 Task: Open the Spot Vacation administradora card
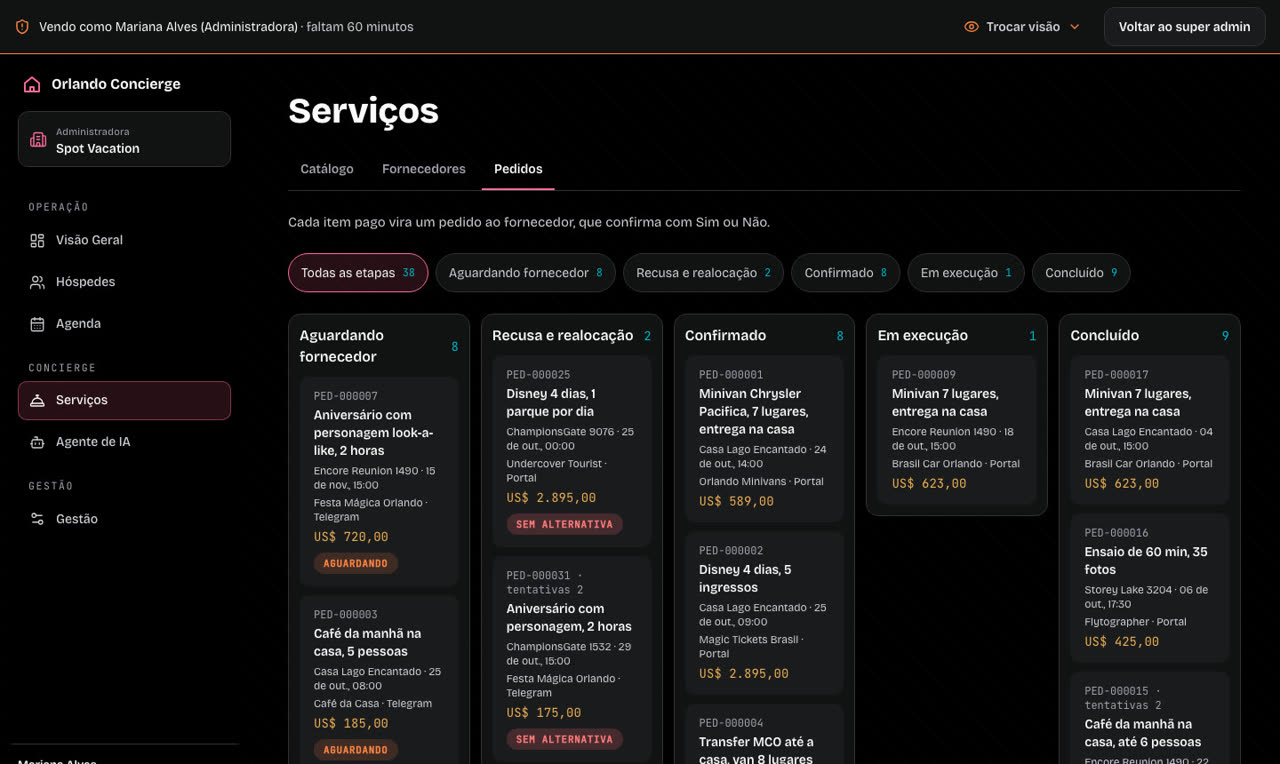(x=124, y=139)
